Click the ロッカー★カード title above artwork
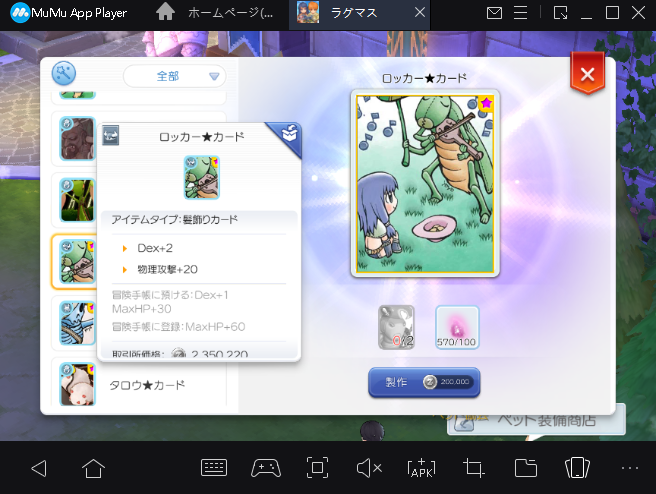Image resolution: width=656 pixels, height=494 pixels. [x=424, y=78]
